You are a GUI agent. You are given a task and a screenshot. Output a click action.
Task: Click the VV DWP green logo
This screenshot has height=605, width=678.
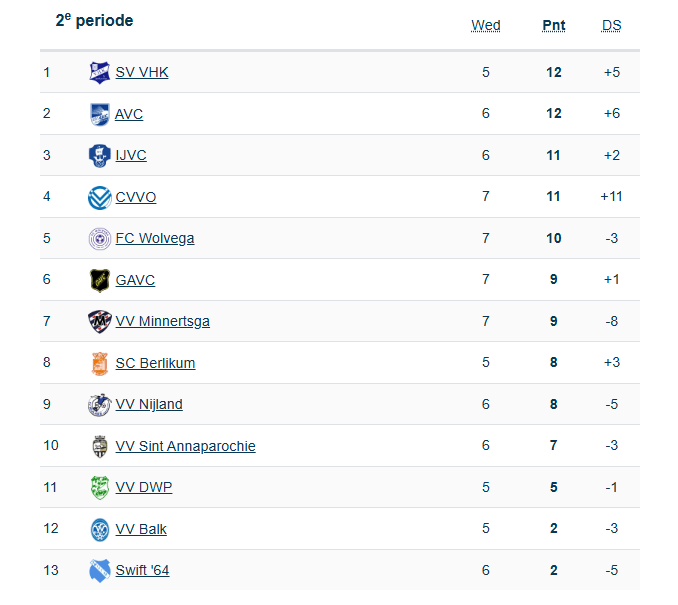pyautogui.click(x=99, y=487)
